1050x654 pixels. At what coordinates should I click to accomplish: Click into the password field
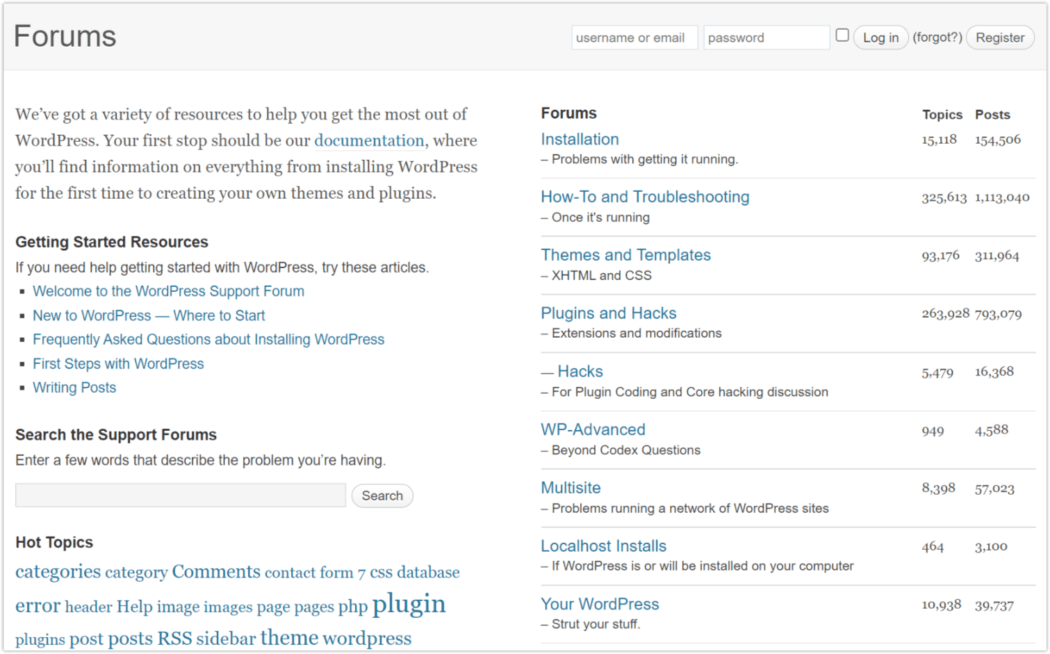tap(766, 38)
